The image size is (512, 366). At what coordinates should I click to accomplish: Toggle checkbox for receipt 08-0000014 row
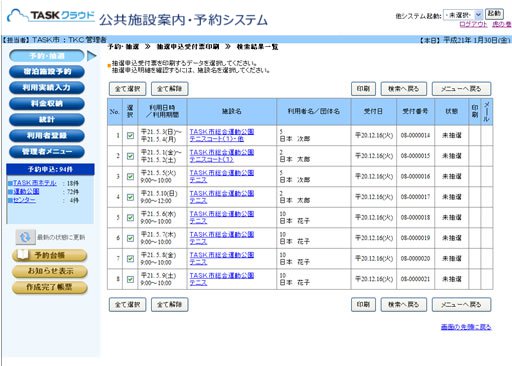[x=130, y=135]
